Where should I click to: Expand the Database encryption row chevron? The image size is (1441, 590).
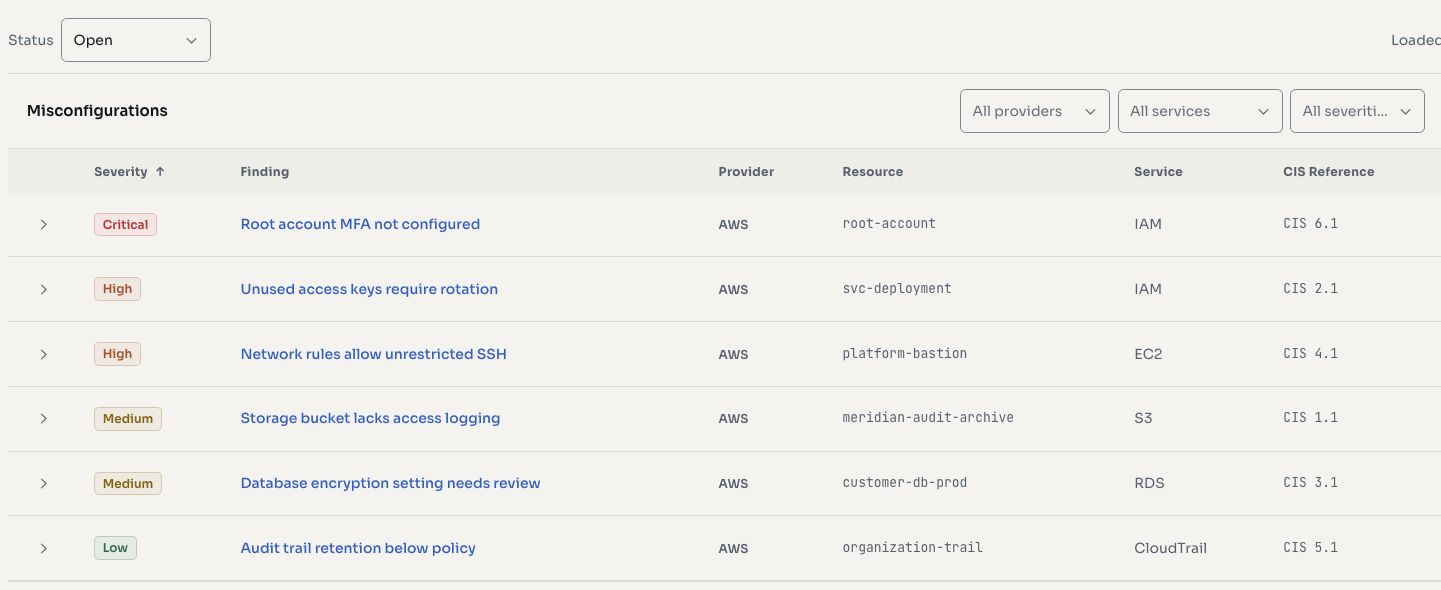click(43, 483)
